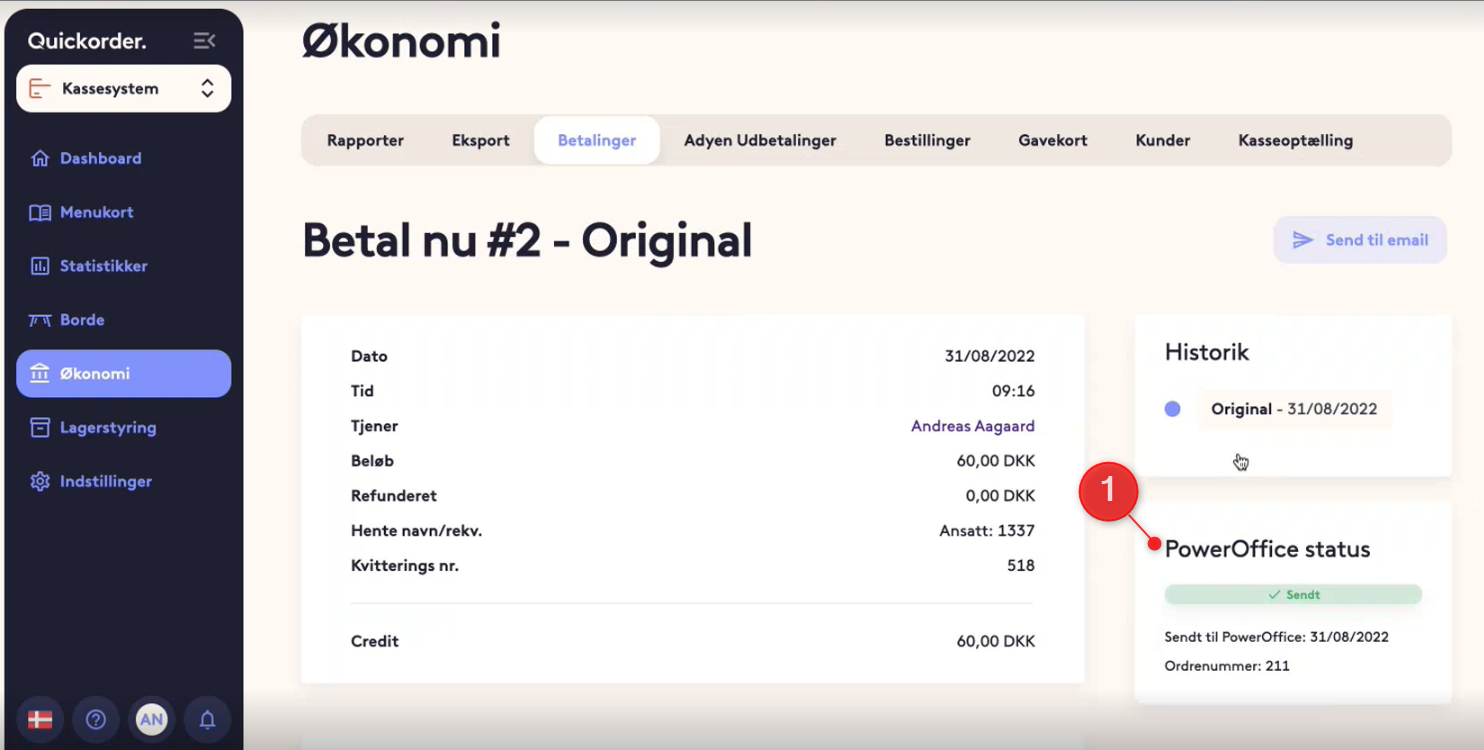Open help via the question mark icon
This screenshot has width=1484, height=750.
96,719
